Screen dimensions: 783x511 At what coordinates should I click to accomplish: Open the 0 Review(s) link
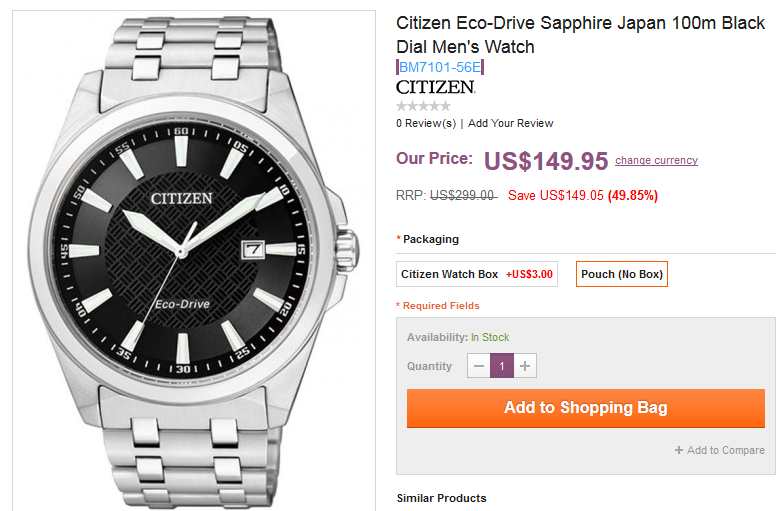425,123
